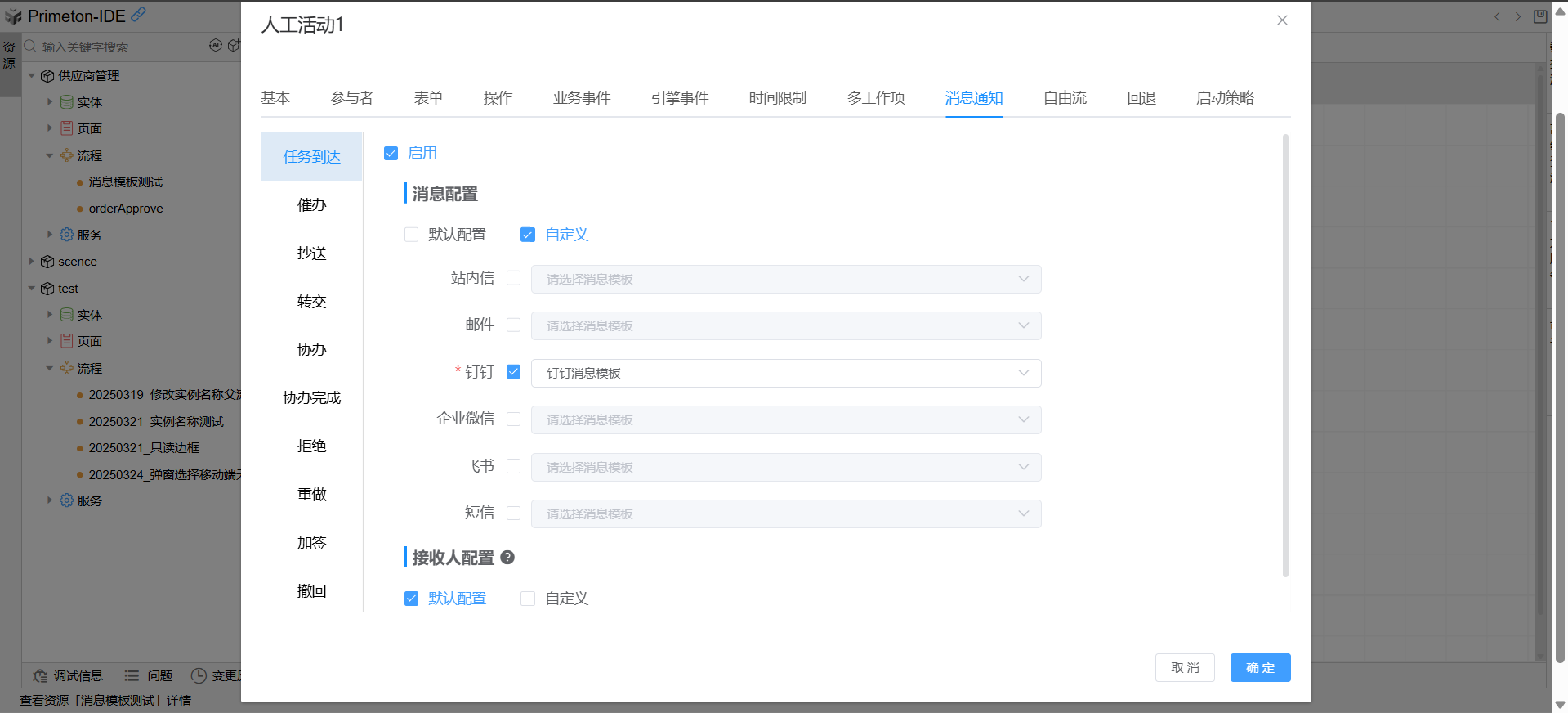Click the search magnifier icon
The height and width of the screenshot is (713, 1568).
(30, 46)
